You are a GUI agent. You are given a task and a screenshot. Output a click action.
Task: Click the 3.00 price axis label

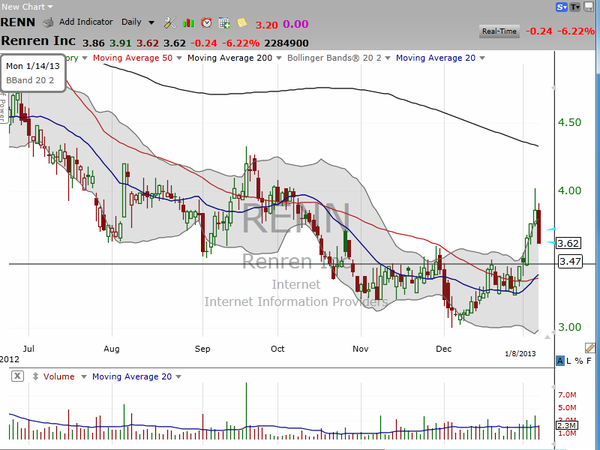[569, 327]
